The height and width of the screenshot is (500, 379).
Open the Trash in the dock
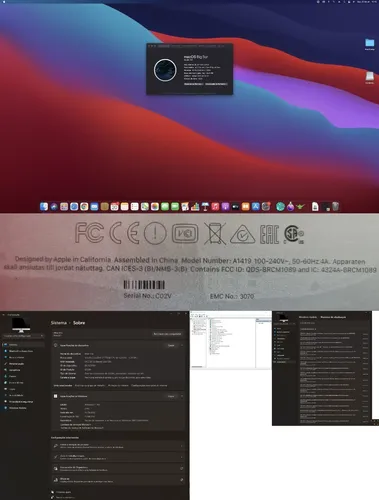[335, 207]
